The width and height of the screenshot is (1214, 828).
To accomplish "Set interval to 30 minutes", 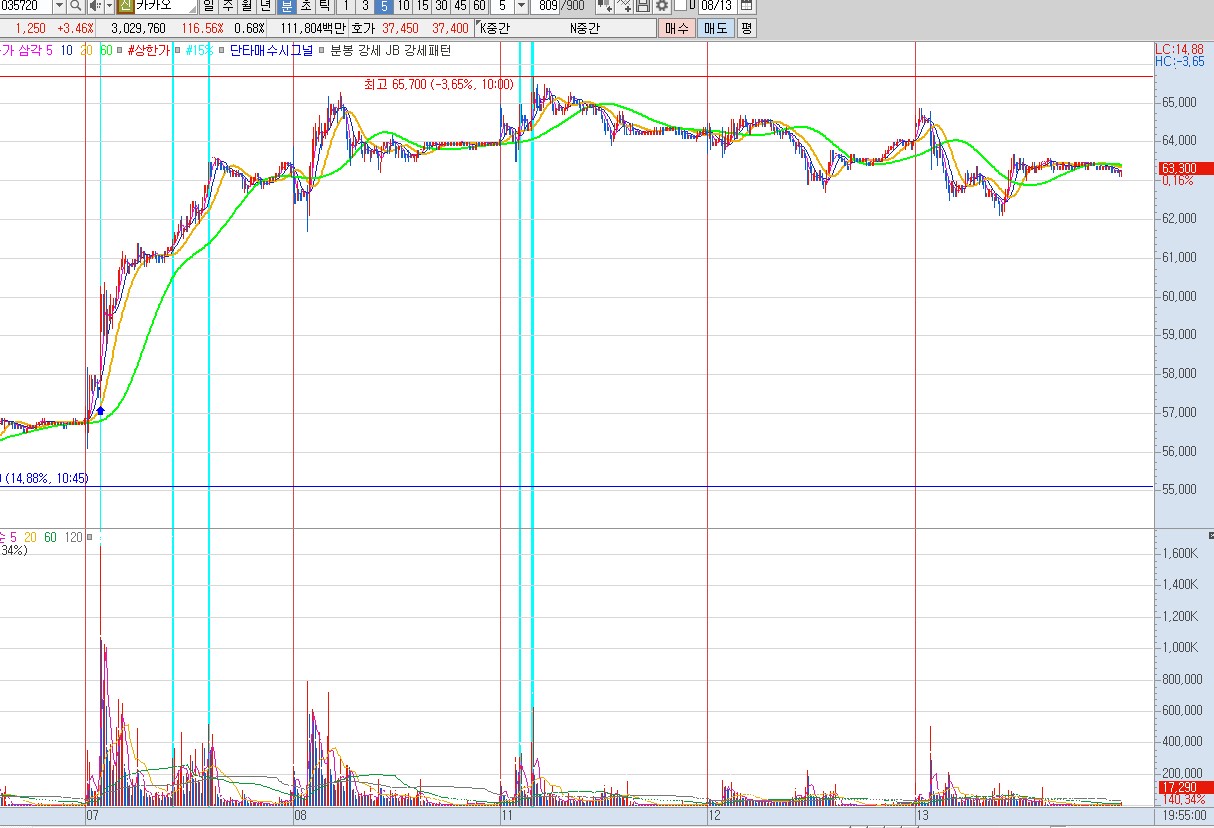I will click(x=441, y=6).
